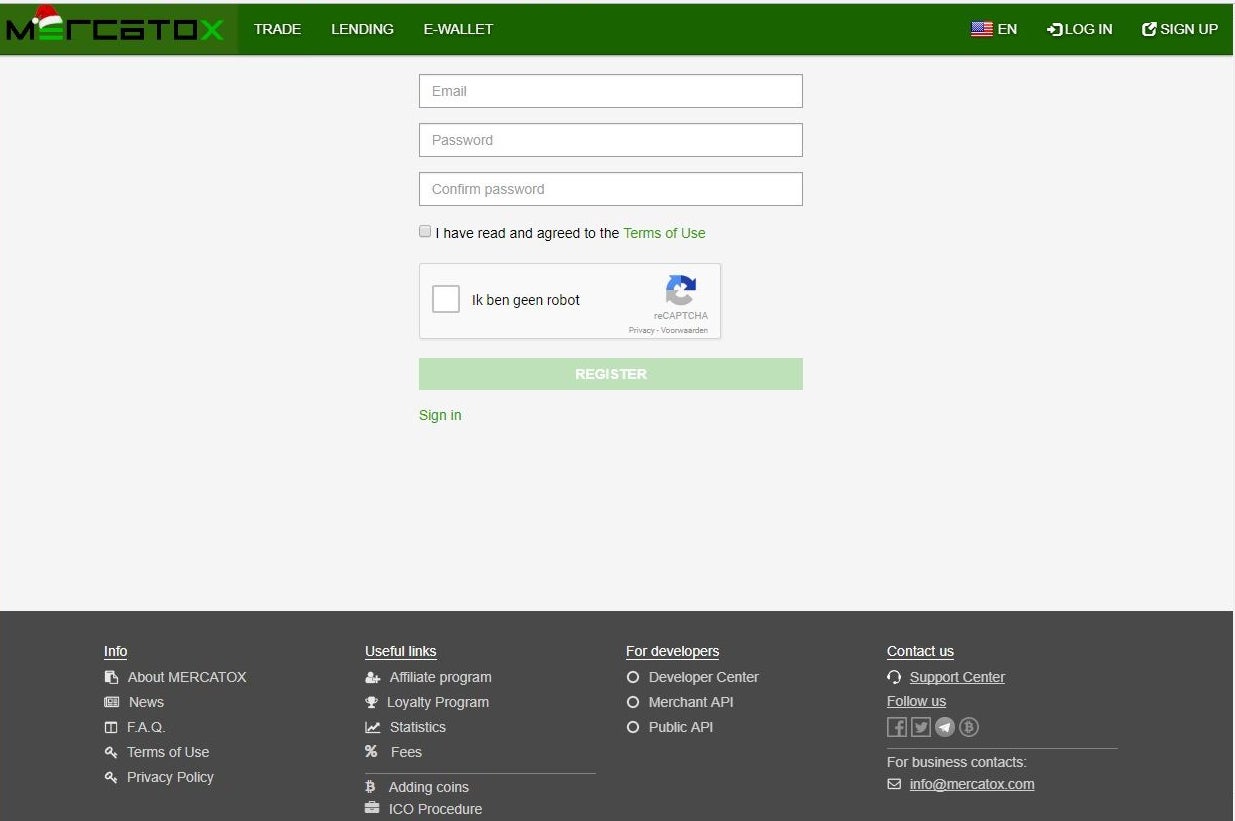Click the Affiliate program user-plus icon
Screen dimensions: 1235x821
click(x=373, y=677)
